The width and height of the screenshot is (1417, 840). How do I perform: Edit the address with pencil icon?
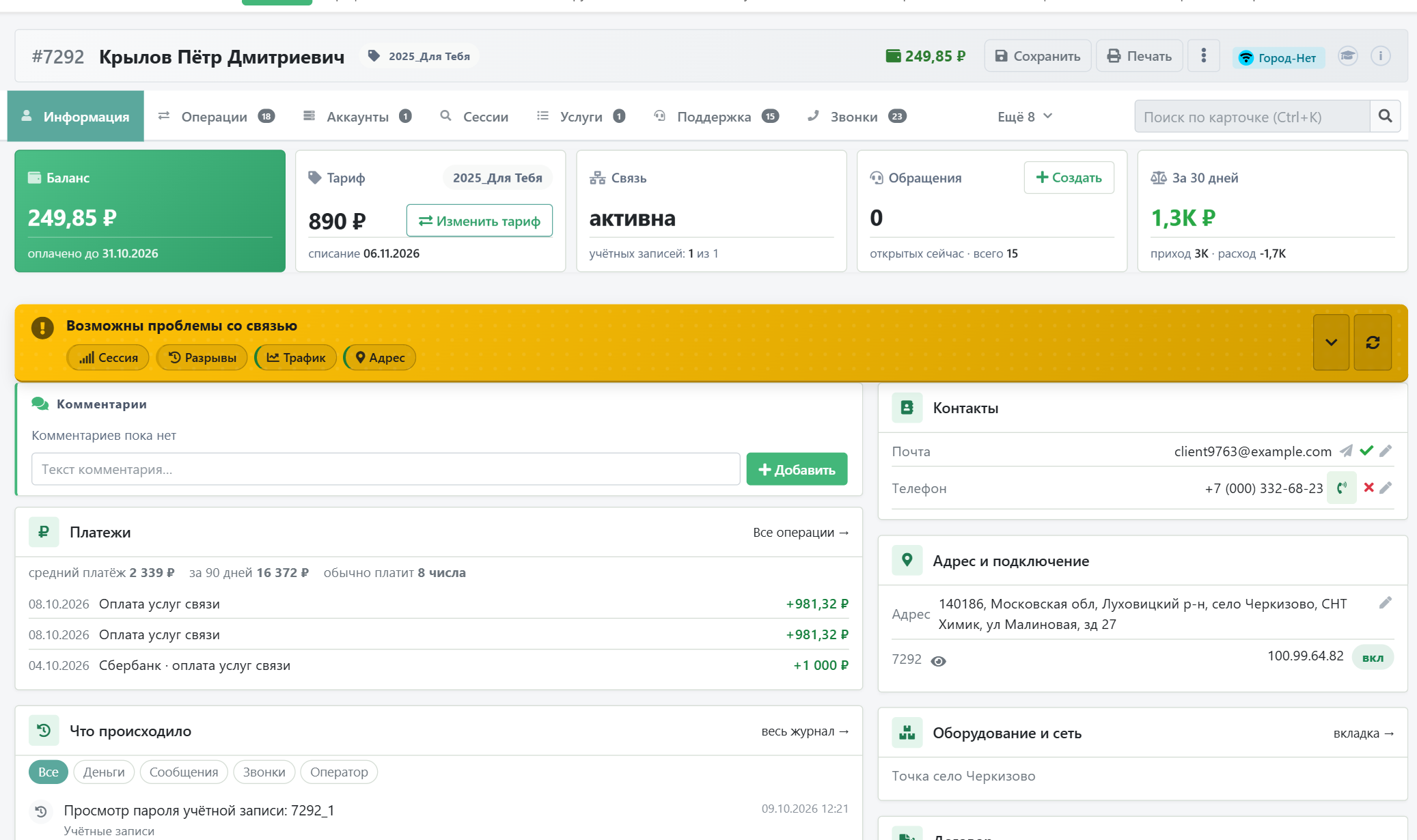(1386, 603)
